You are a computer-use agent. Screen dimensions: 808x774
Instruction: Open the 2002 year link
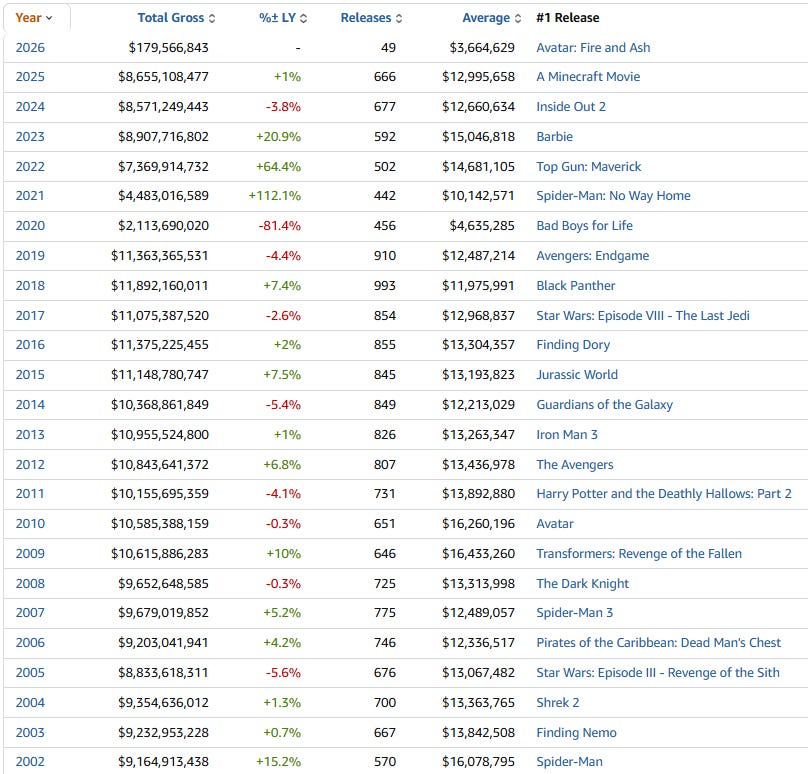click(x=30, y=762)
